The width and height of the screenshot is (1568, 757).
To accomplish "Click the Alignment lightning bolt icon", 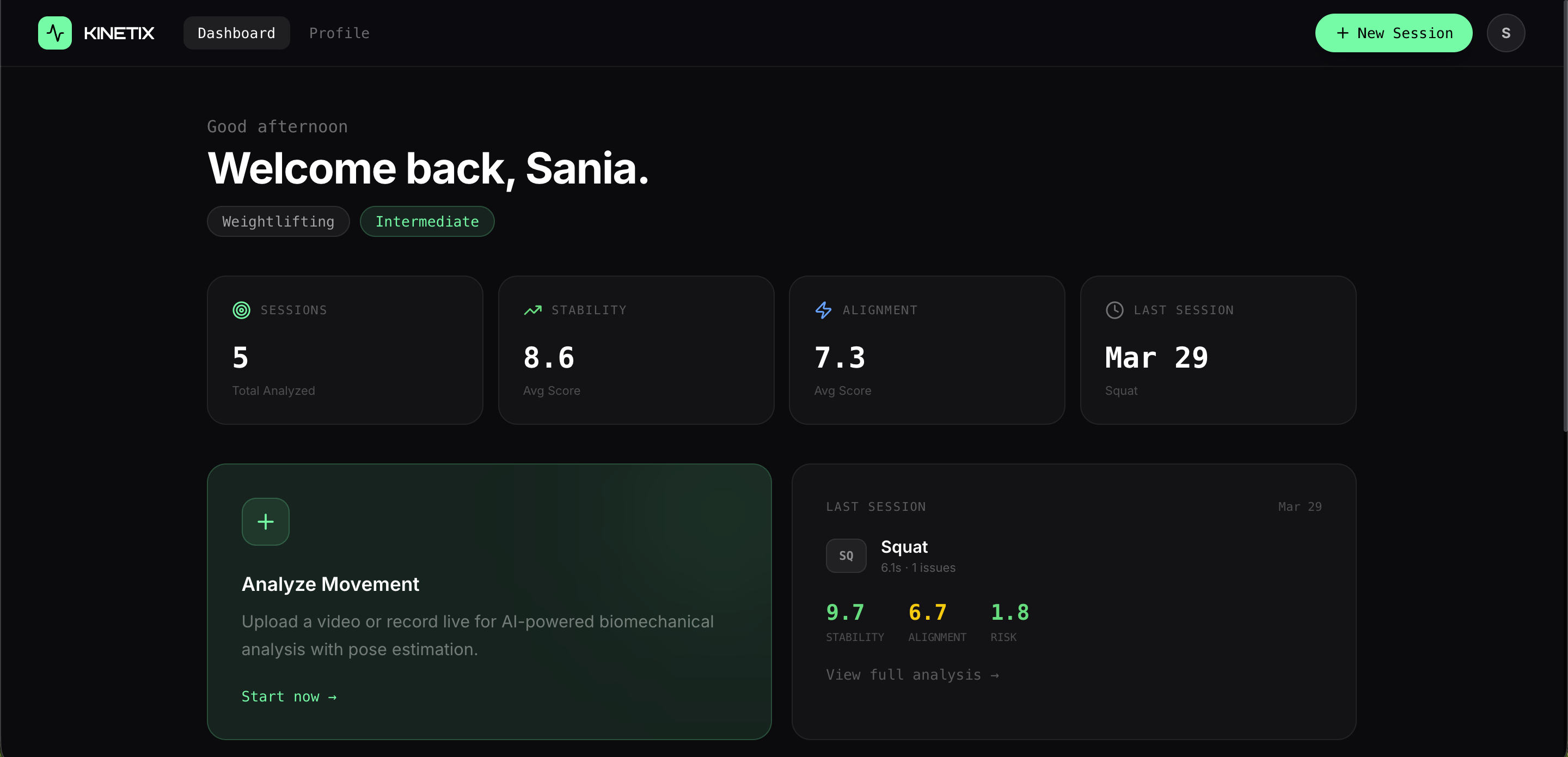I will tap(824, 310).
